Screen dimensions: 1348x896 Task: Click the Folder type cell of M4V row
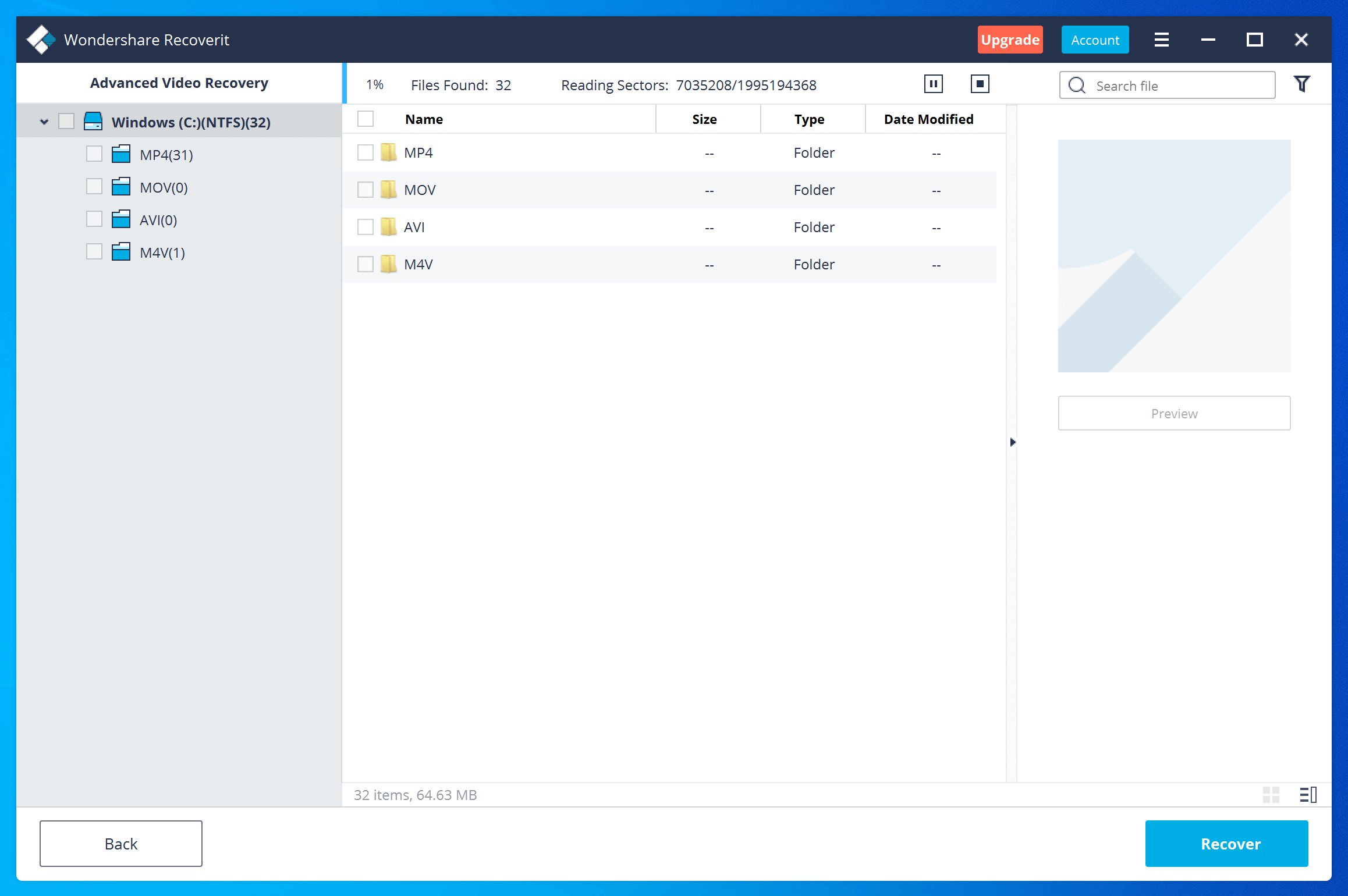coord(814,264)
